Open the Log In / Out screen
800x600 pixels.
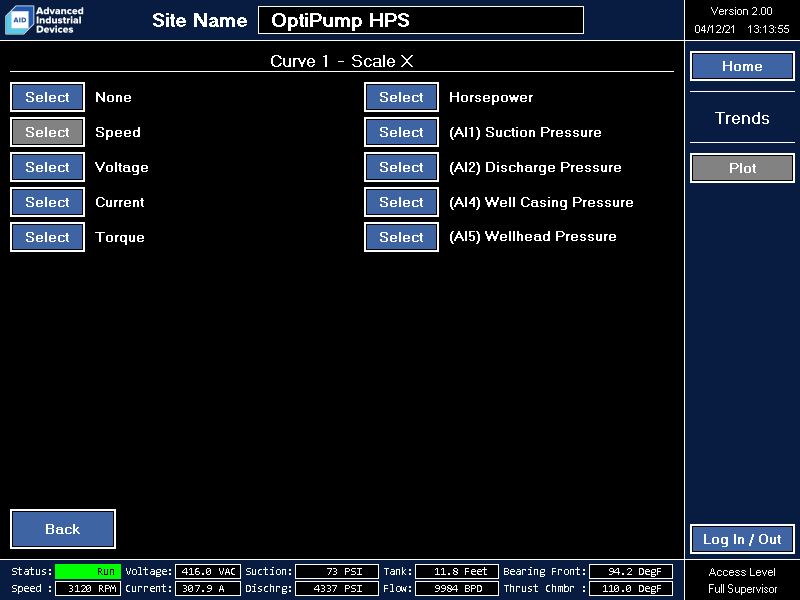(742, 539)
